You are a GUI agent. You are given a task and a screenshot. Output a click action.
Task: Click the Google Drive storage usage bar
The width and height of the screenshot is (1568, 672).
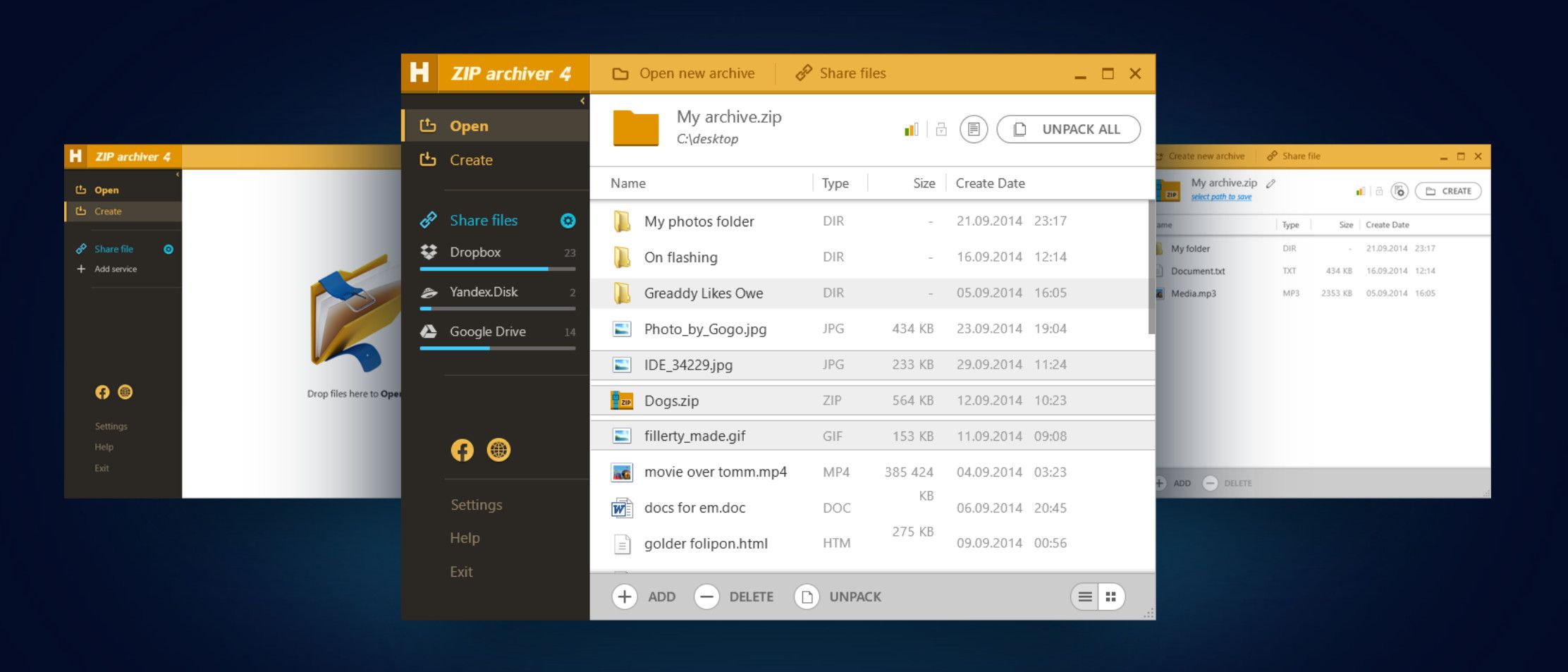[497, 348]
